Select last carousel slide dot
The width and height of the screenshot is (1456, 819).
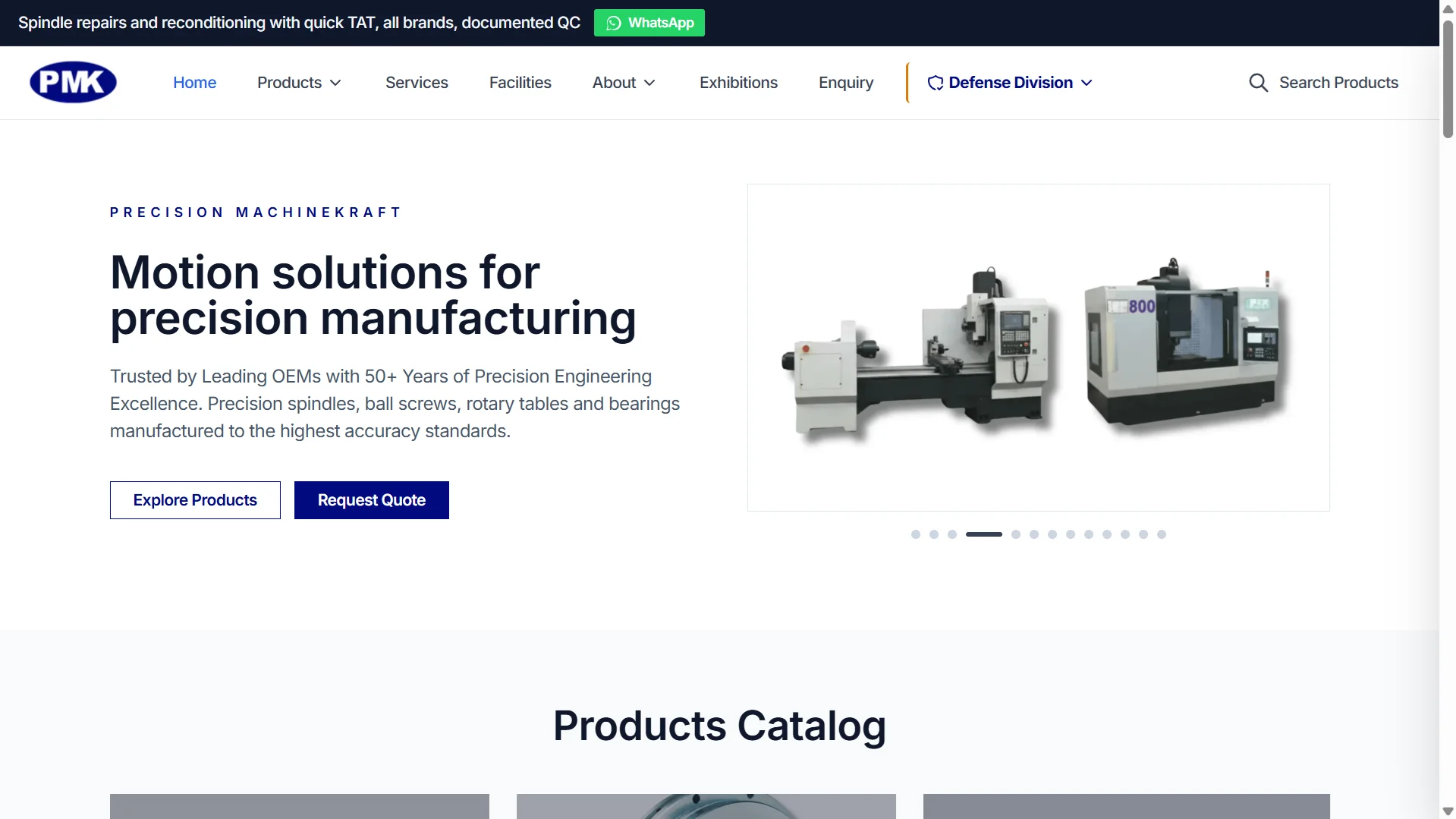click(x=1162, y=534)
